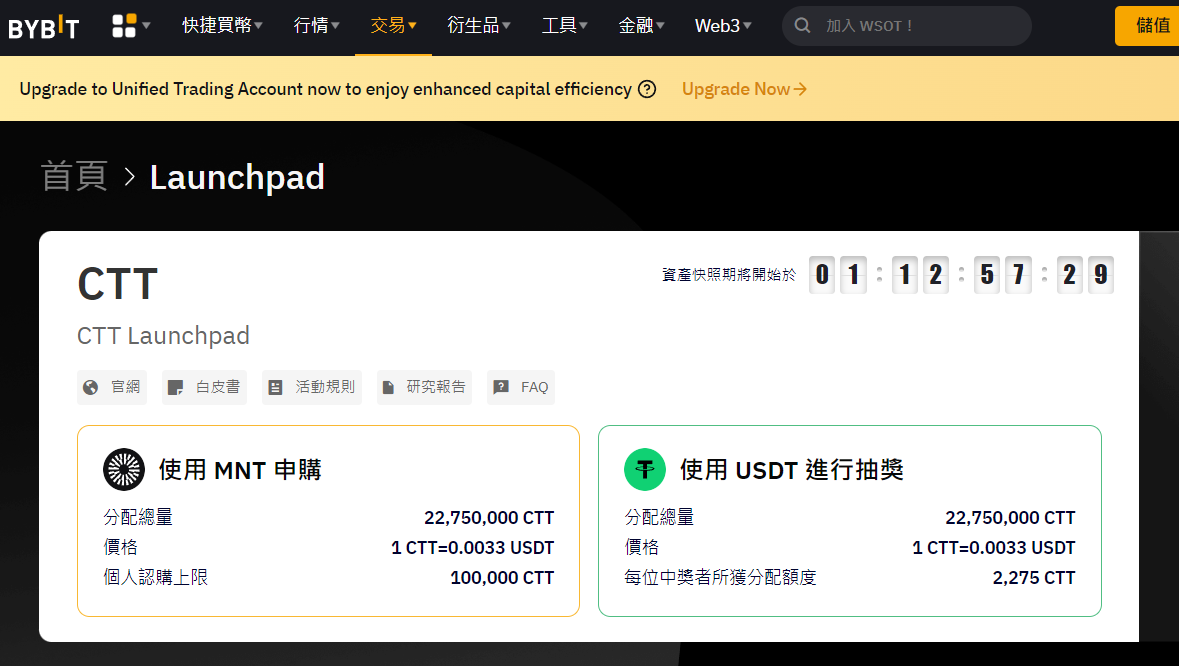Go to 首頁 via breadcrumb
This screenshot has height=666, width=1179.
coord(74,177)
